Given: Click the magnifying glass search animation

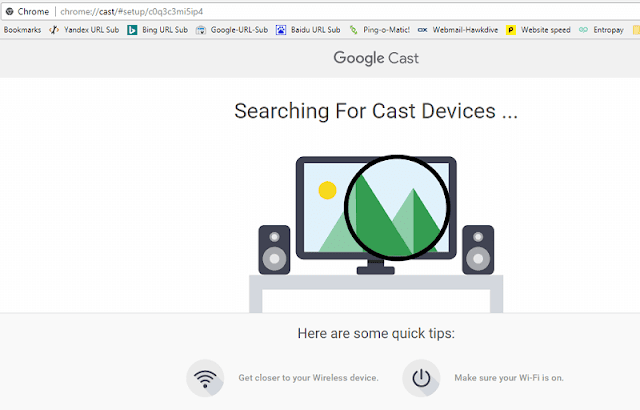Looking at the screenshot, I should click(397, 208).
